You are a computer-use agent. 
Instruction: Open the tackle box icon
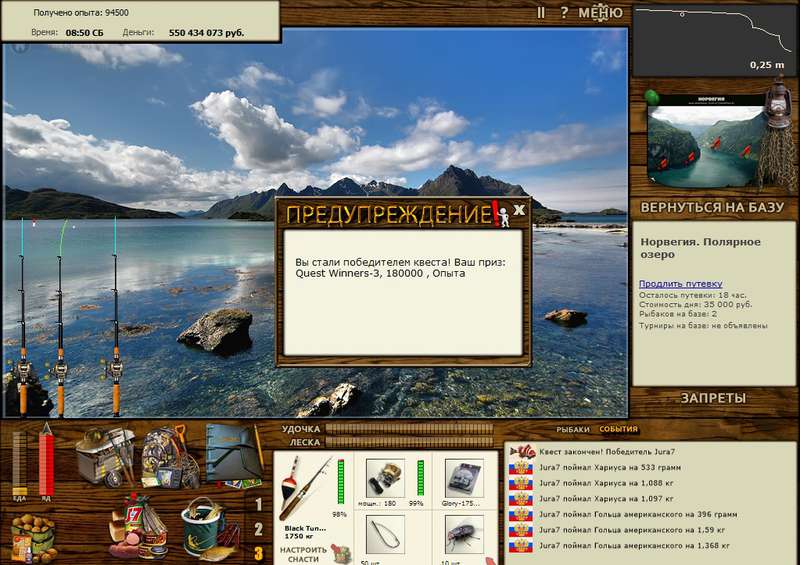[105, 457]
